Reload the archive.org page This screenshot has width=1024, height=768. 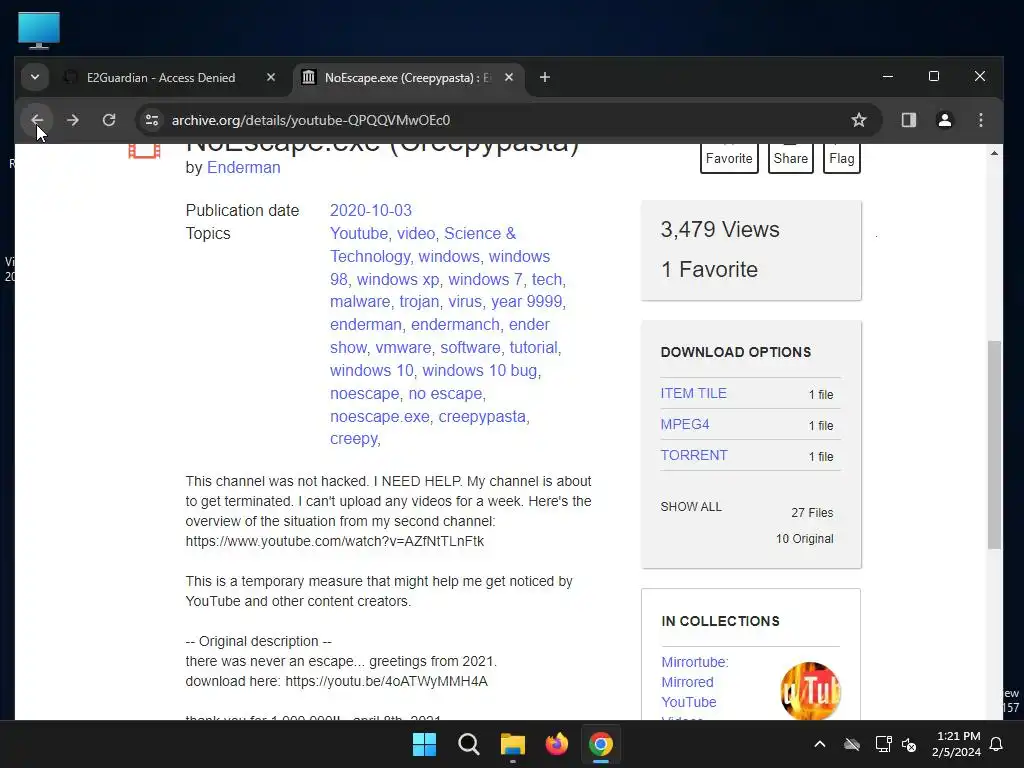[109, 120]
